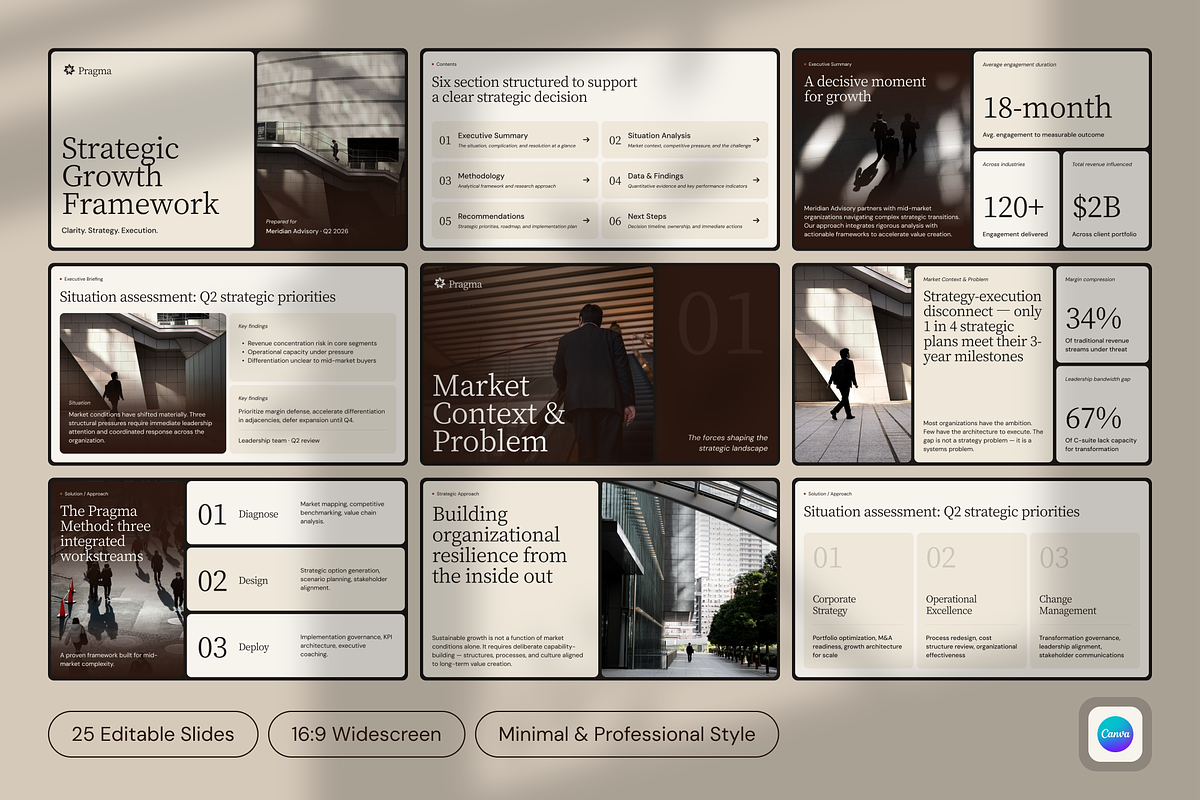Click the 120+ engagement figure
Screen dimensions: 1200x800
[1013, 208]
